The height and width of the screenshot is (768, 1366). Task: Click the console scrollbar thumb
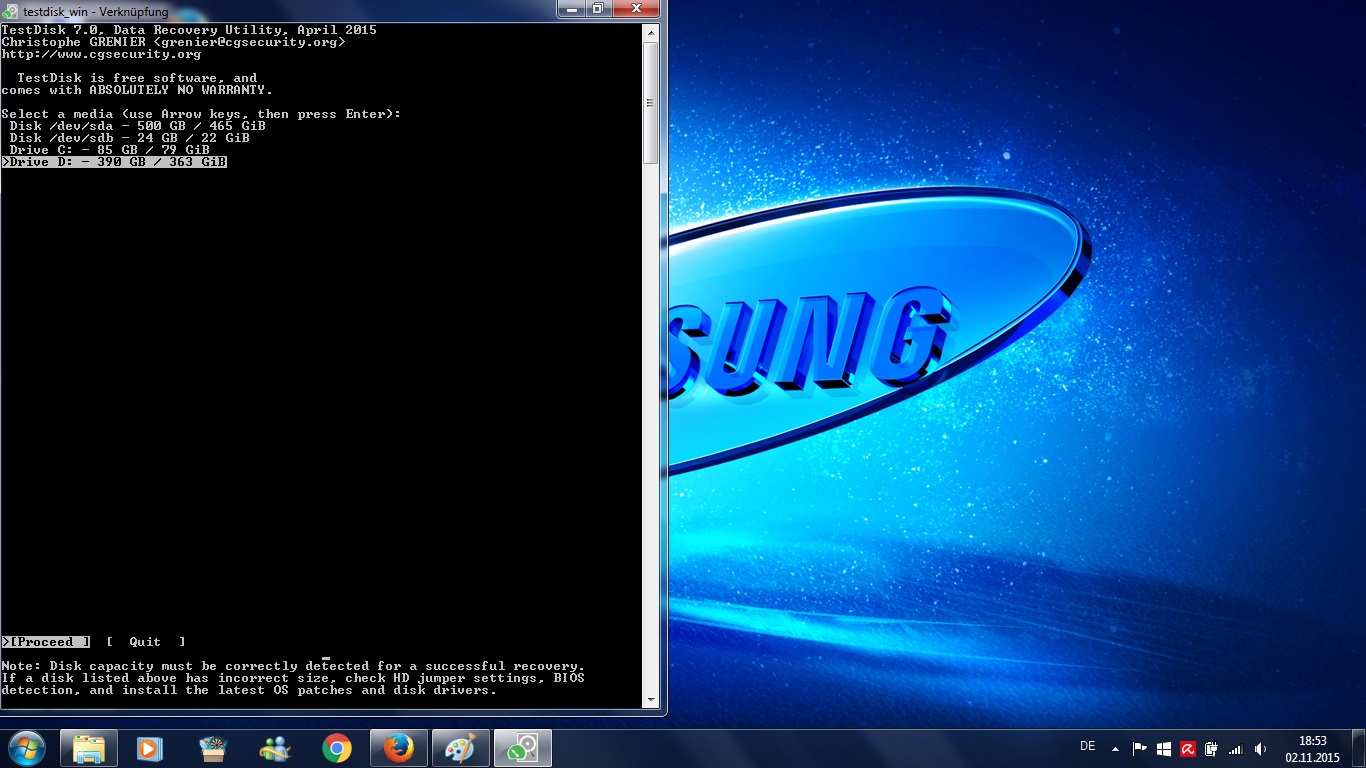[x=650, y=103]
